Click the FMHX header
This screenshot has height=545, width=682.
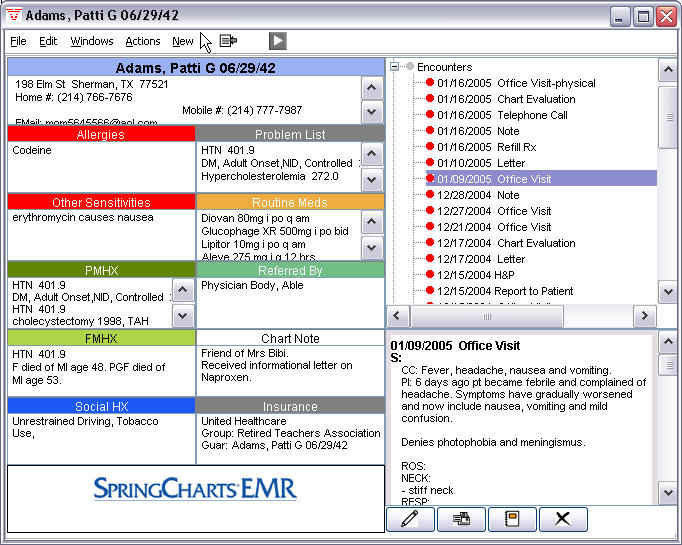pyautogui.click(x=101, y=338)
